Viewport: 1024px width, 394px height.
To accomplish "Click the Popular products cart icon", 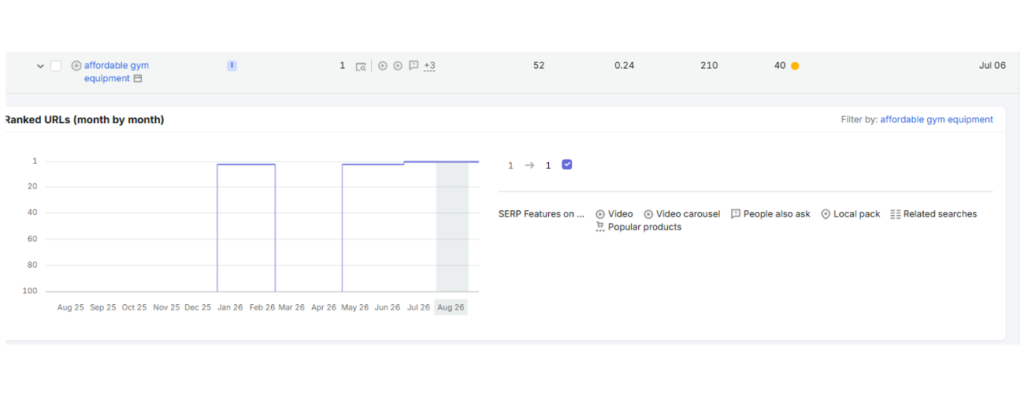I will [600, 227].
